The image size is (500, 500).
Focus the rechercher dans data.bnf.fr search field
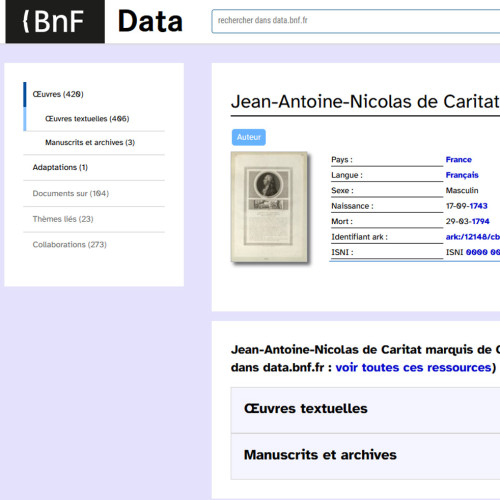pyautogui.click(x=356, y=21)
